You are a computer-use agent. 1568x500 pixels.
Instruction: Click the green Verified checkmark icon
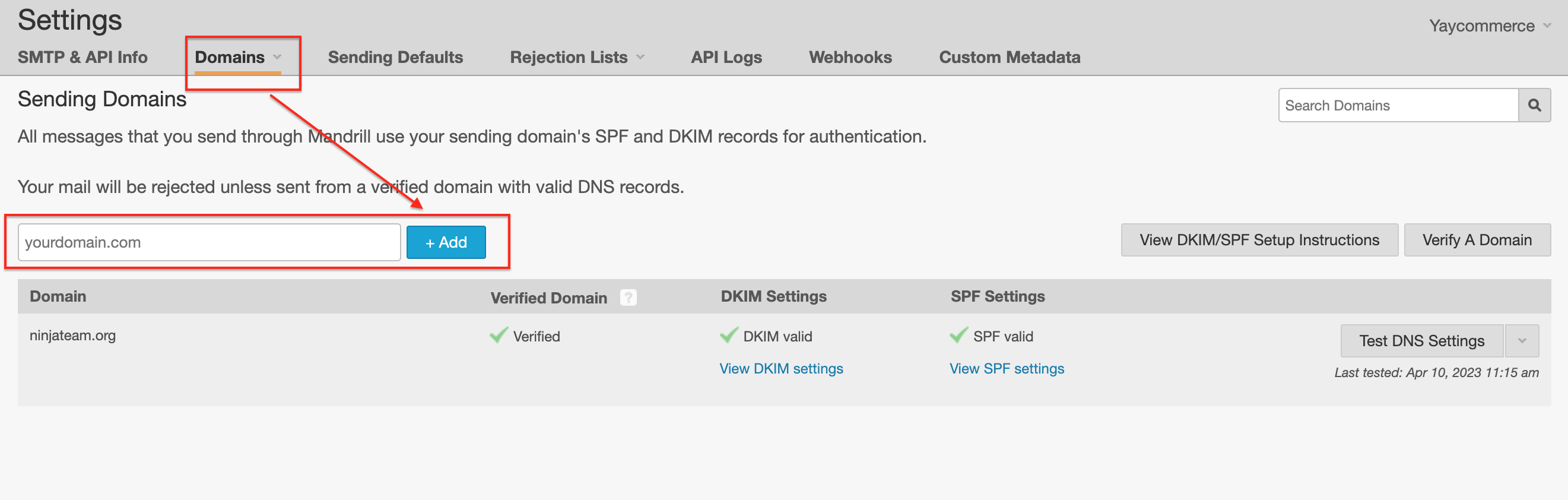point(499,336)
